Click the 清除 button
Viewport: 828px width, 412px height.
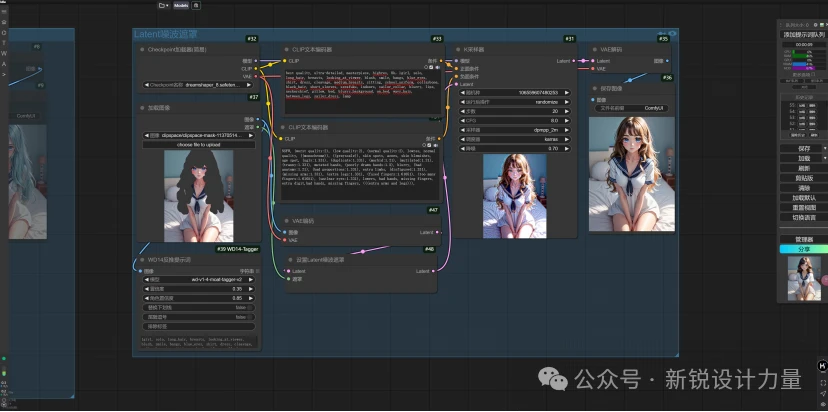pos(804,188)
